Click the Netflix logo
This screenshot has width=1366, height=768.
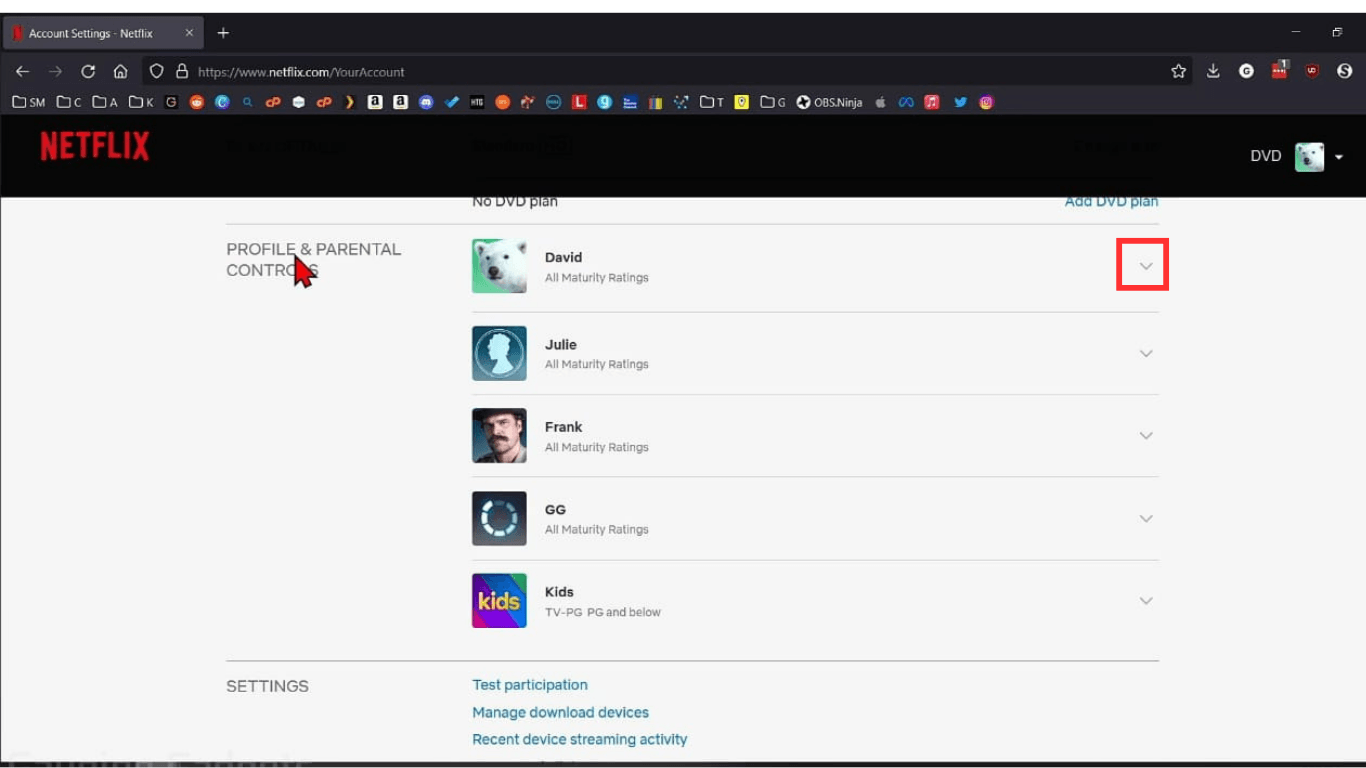coord(95,146)
